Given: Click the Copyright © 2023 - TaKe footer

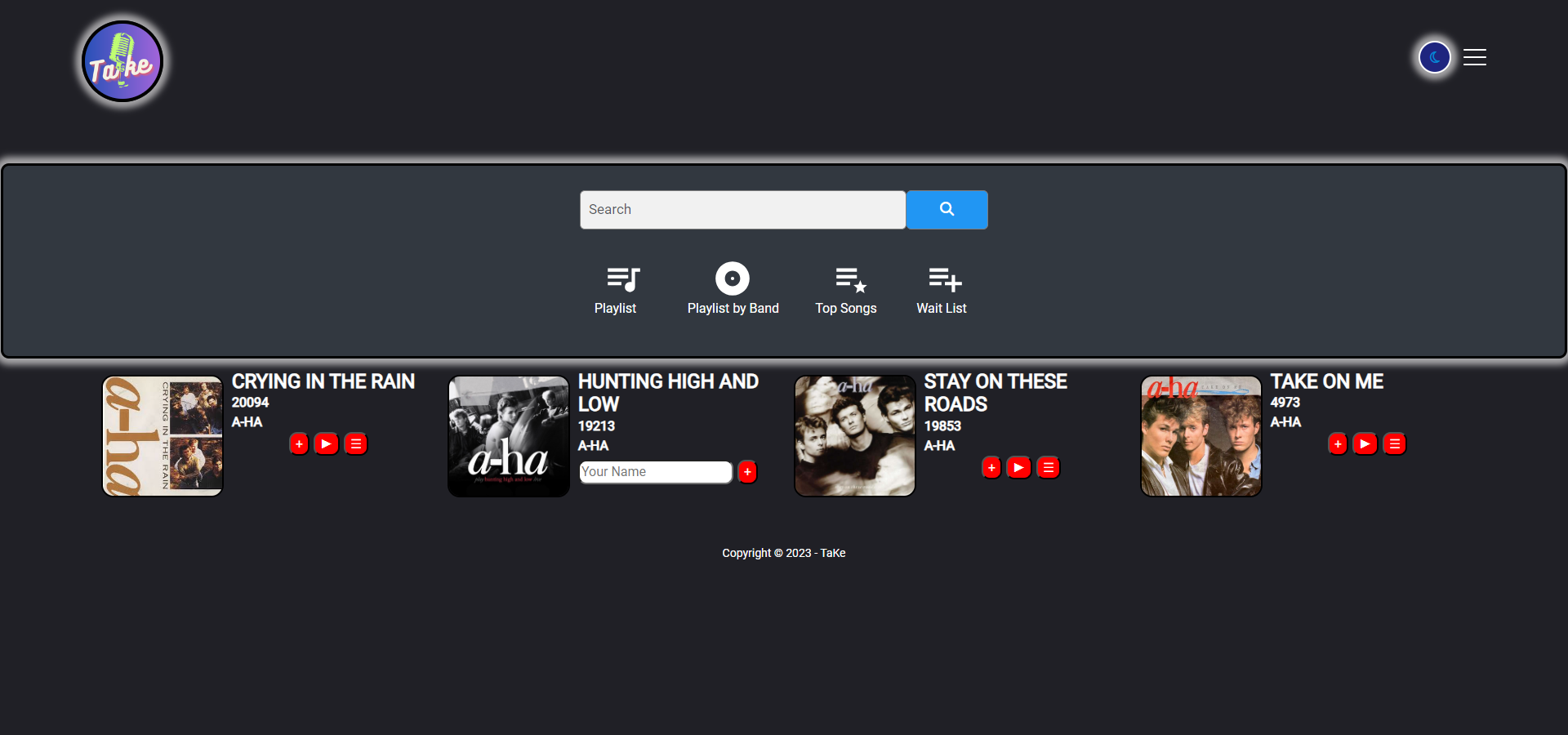Looking at the screenshot, I should pos(784,554).
